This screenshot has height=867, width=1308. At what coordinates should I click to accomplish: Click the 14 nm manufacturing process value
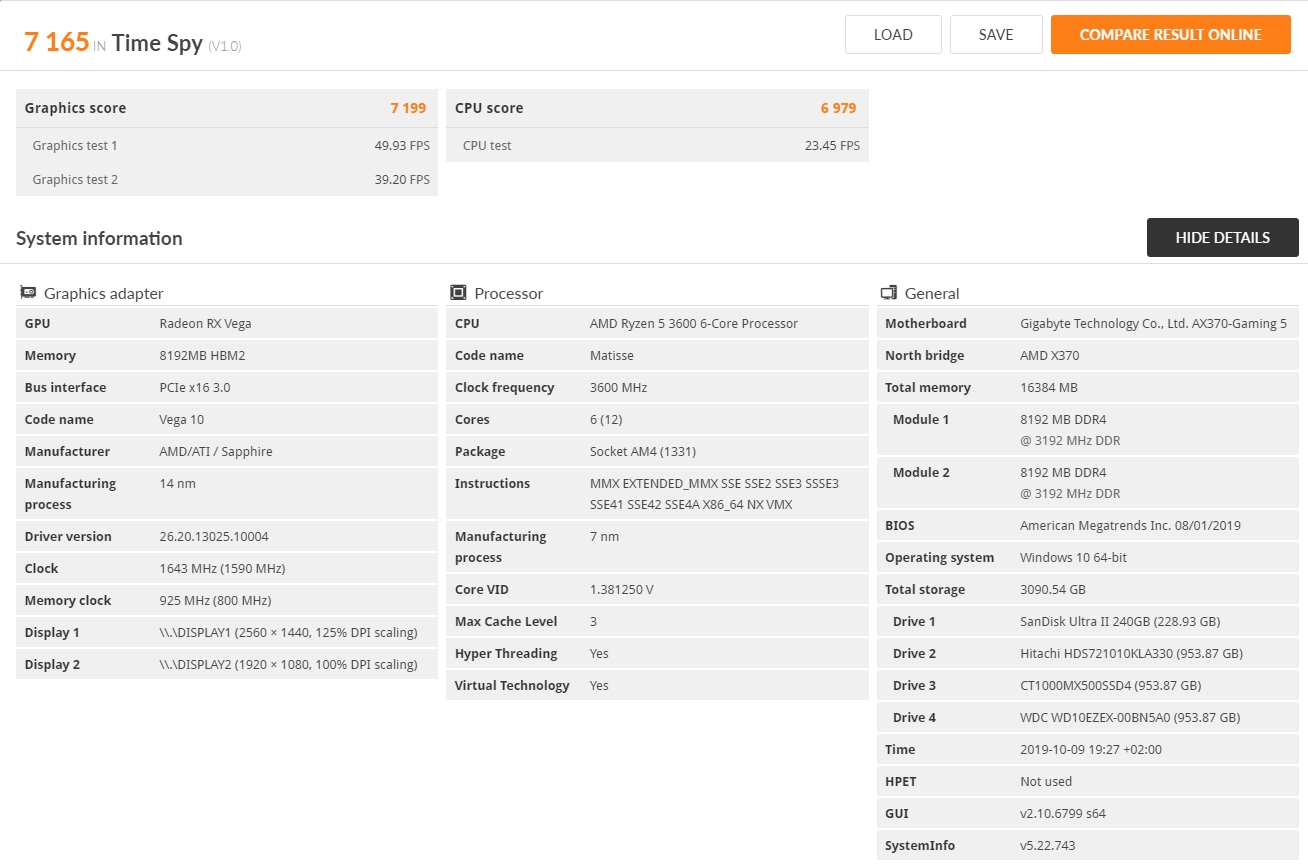coord(178,483)
